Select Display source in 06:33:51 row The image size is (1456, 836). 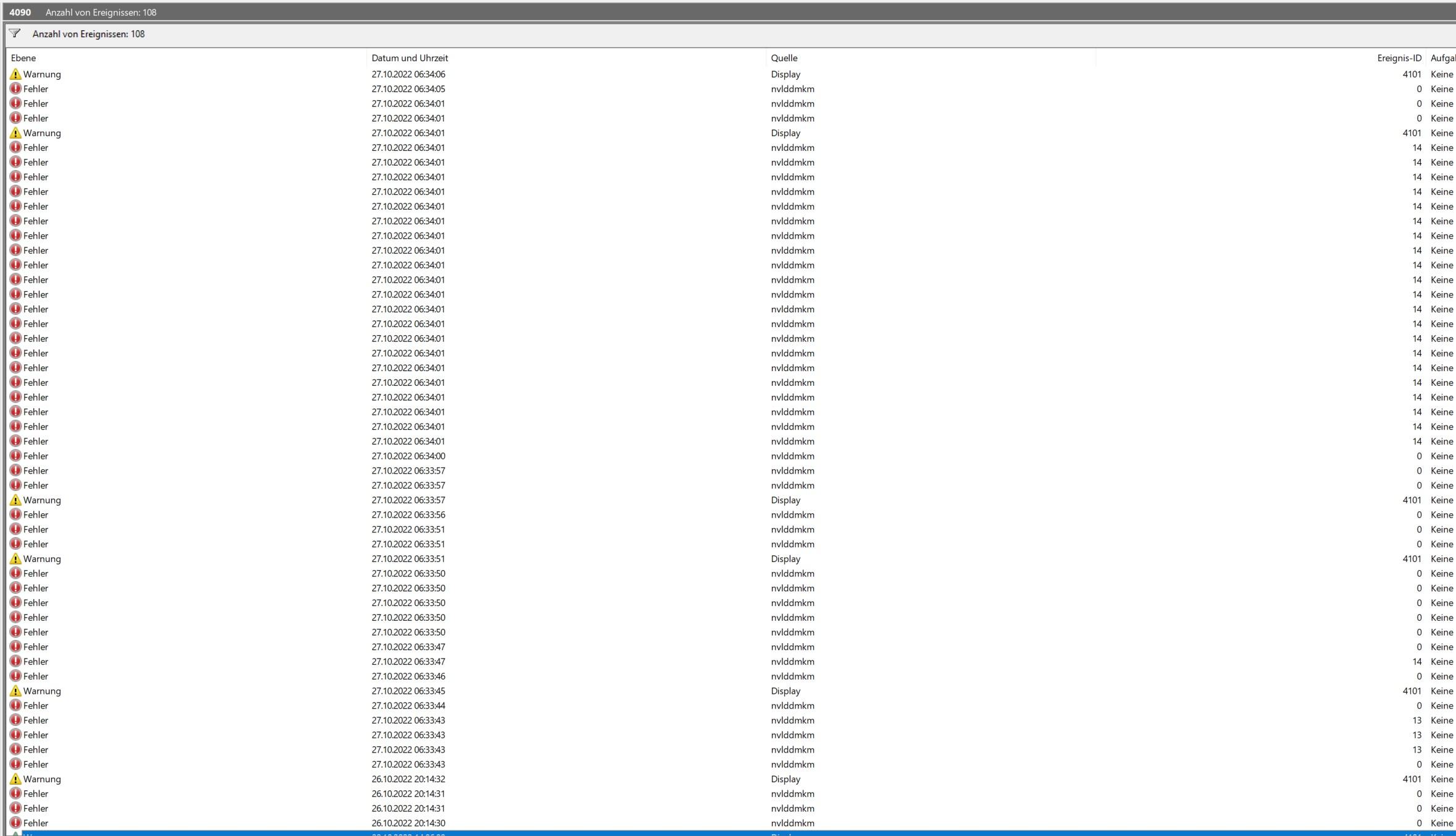[x=785, y=559]
